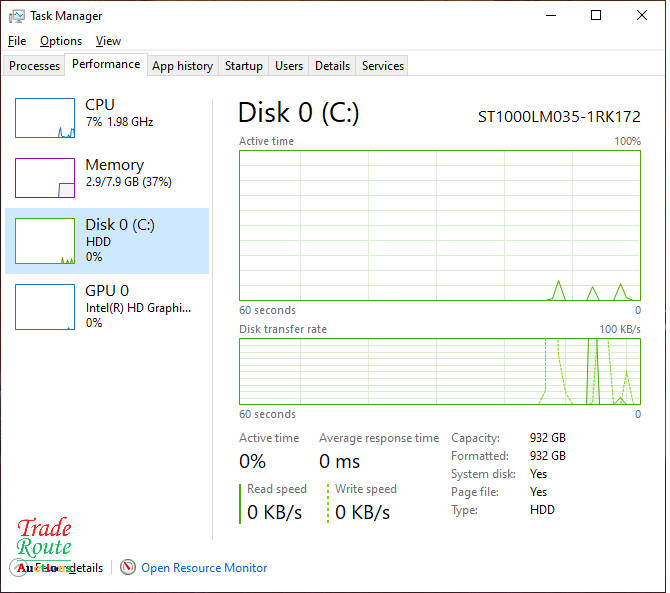Click the Active time disk graph
The image size is (670, 593).
439,225
